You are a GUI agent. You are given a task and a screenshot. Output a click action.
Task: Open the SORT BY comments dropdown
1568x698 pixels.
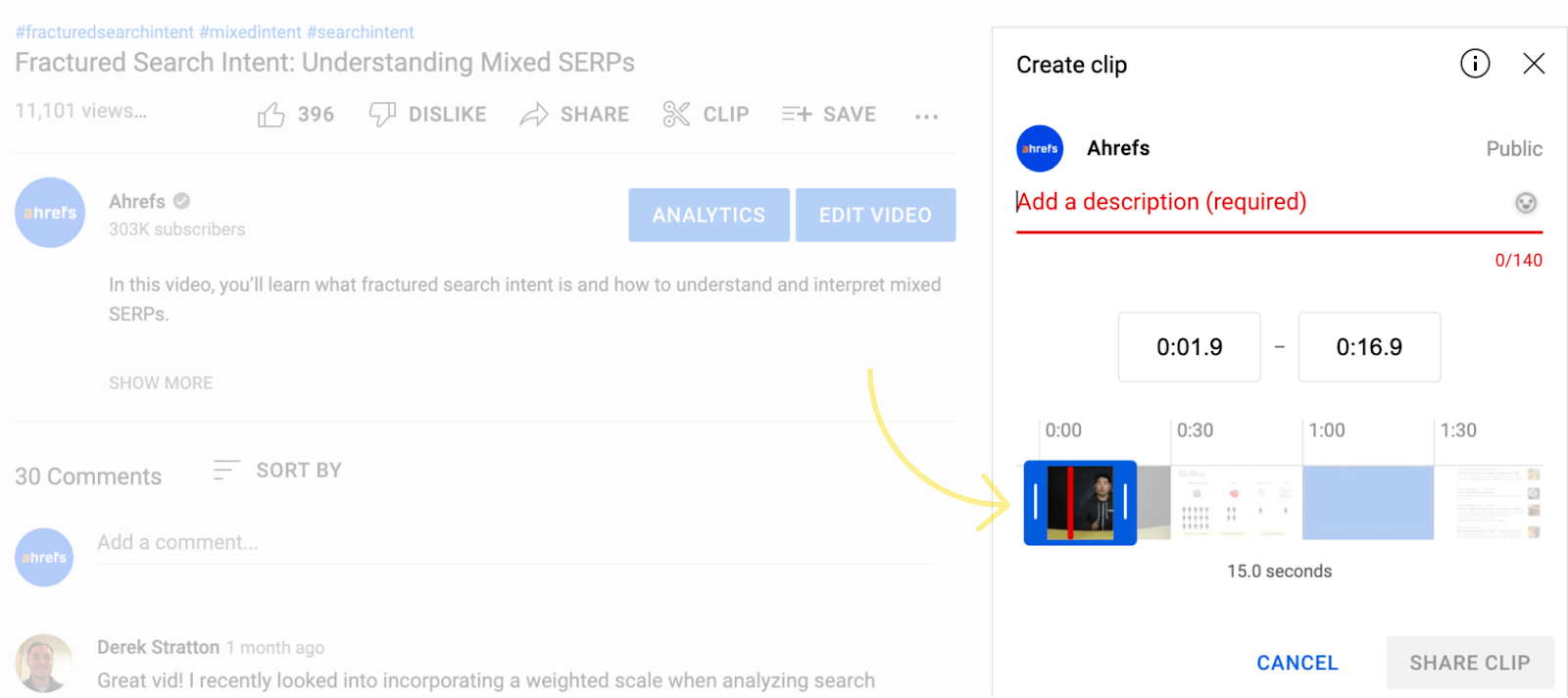pyautogui.click(x=299, y=470)
